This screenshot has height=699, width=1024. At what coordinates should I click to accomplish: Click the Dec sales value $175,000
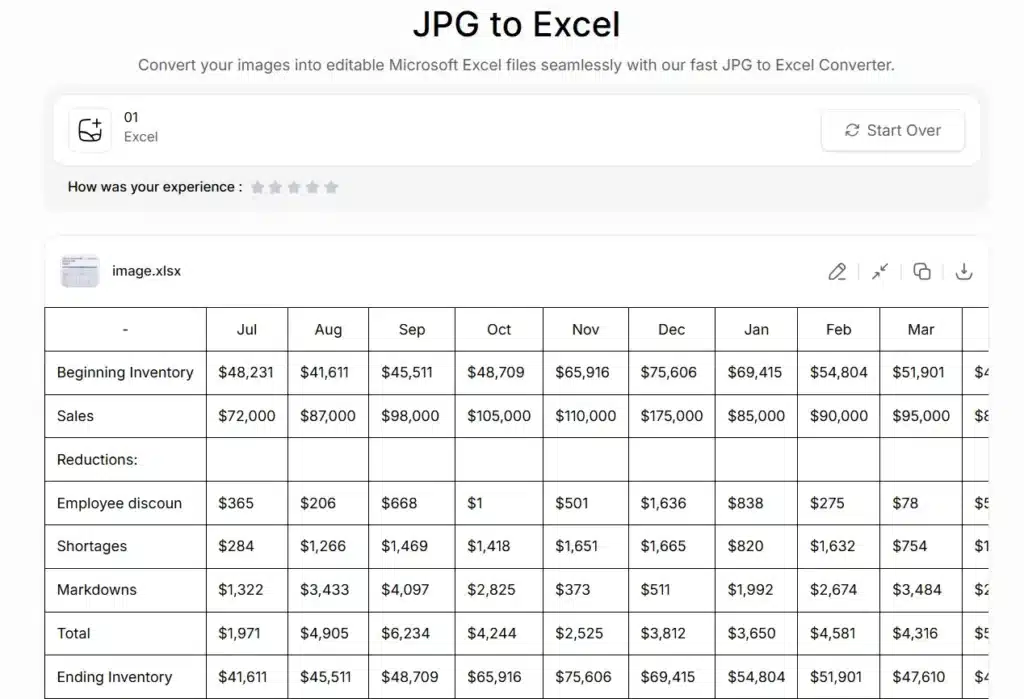tap(670, 416)
